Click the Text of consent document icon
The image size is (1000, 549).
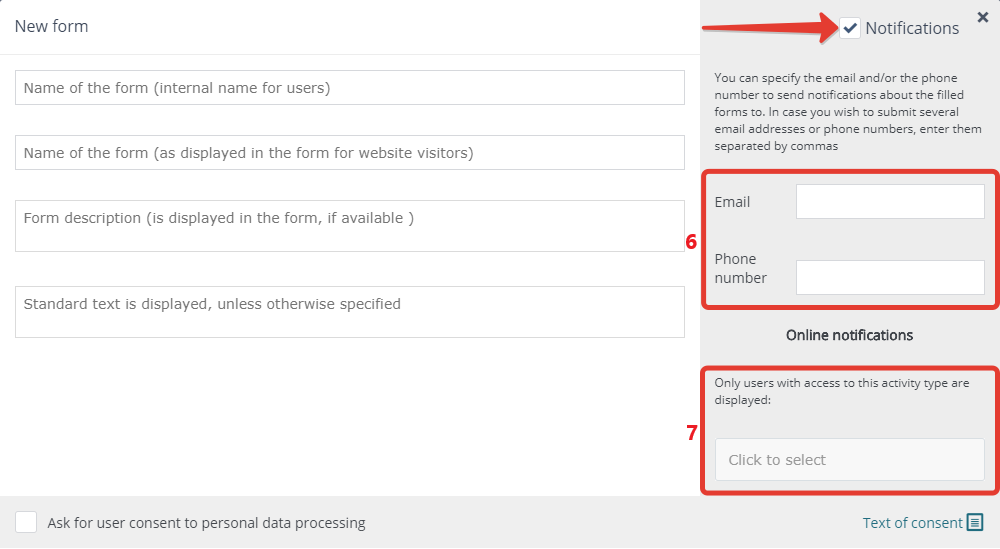click(975, 522)
